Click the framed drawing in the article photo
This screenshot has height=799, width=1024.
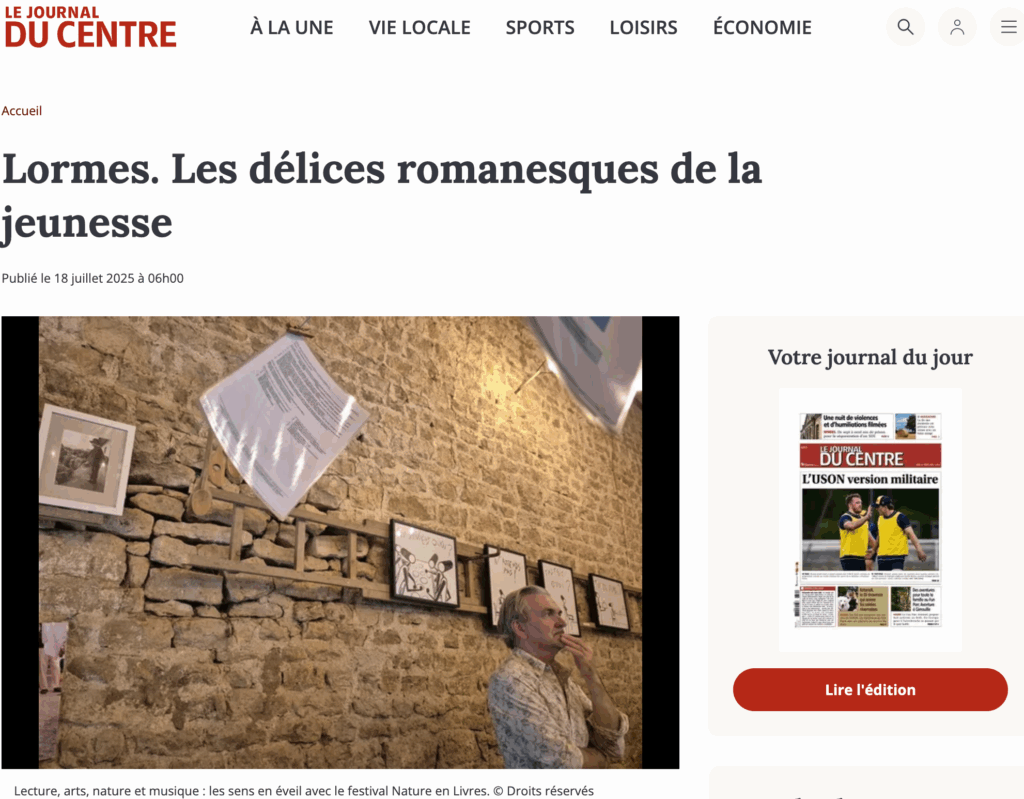pyautogui.click(x=423, y=564)
